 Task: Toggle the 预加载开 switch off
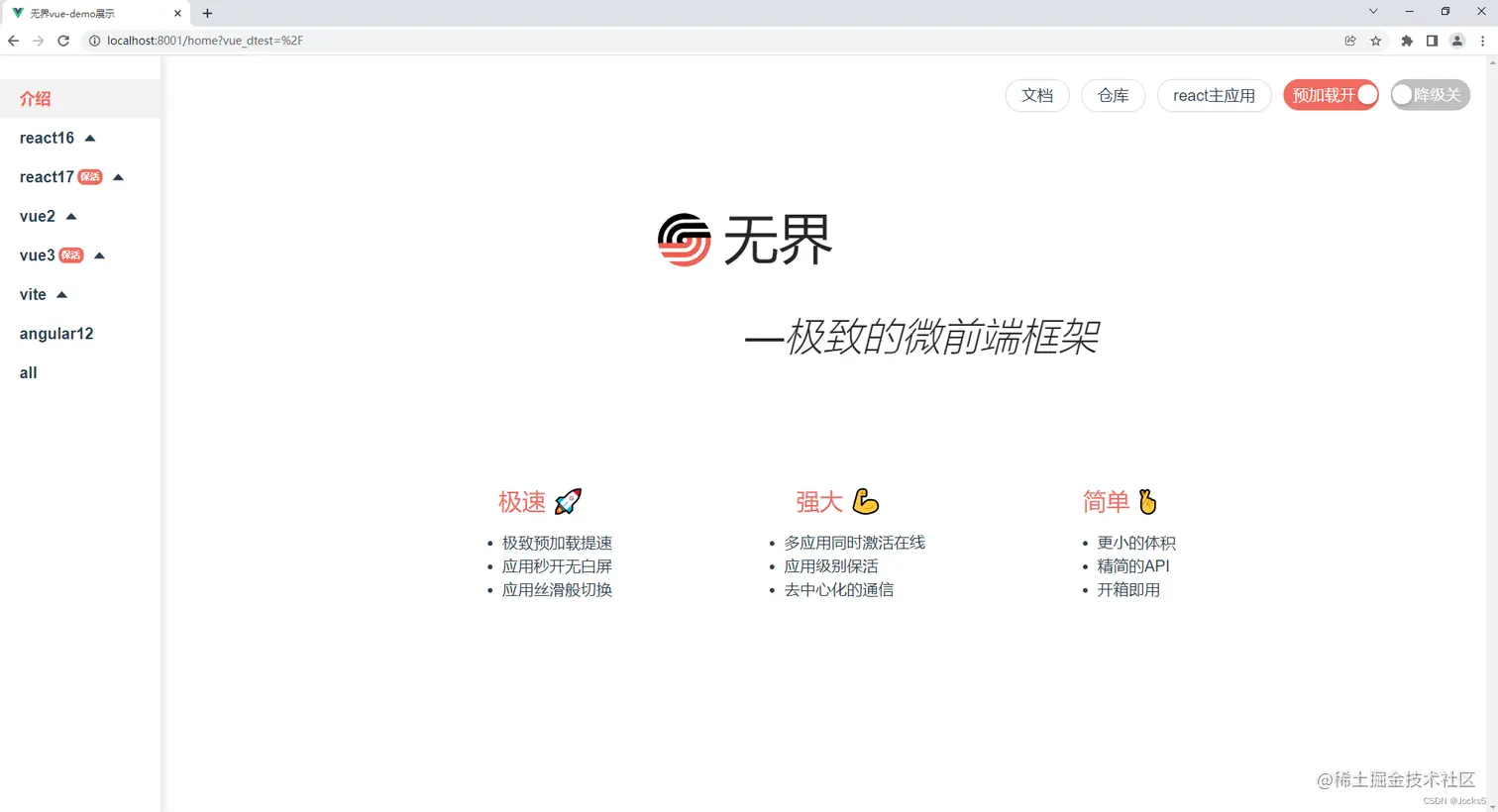pyautogui.click(x=1331, y=95)
